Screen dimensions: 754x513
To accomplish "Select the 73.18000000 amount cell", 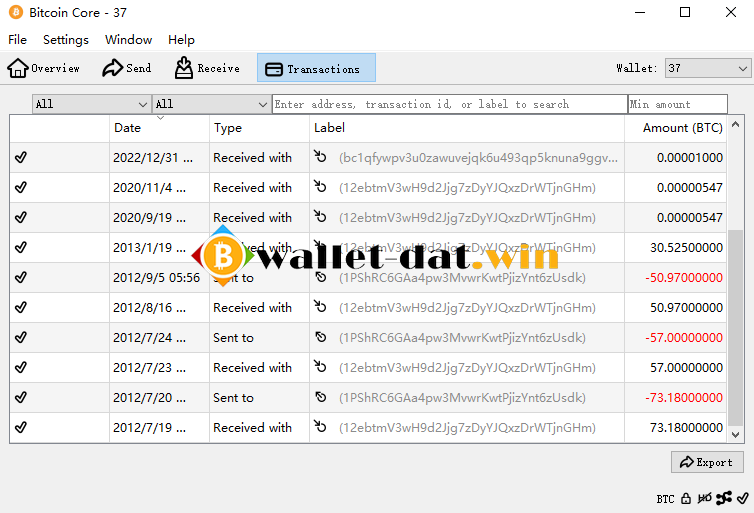I will (676, 428).
